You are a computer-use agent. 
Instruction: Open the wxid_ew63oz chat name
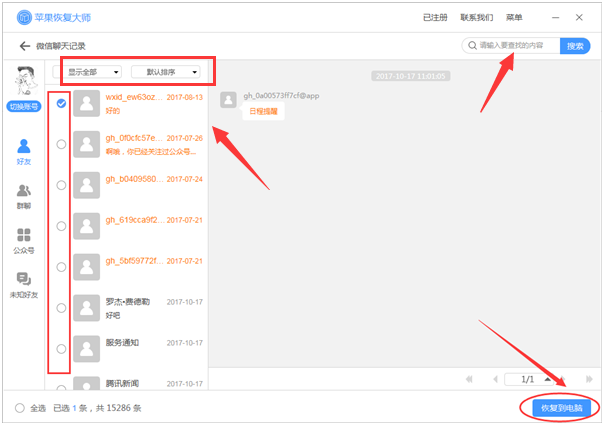click(x=134, y=97)
